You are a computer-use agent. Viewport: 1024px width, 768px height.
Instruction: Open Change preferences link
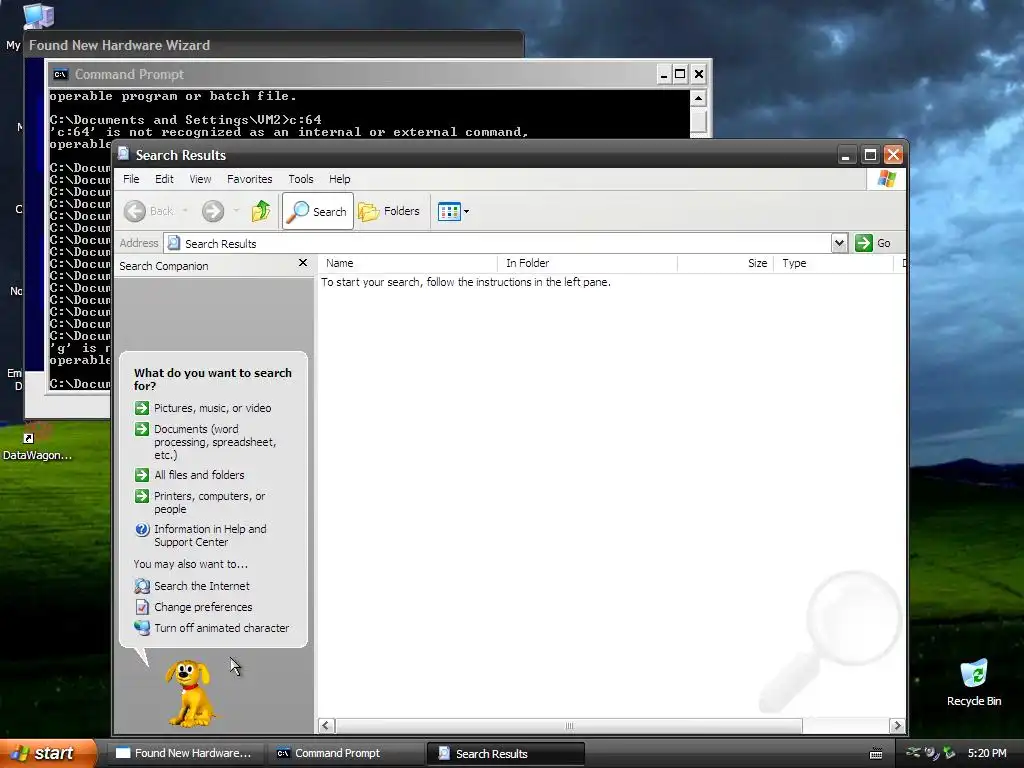pos(203,607)
